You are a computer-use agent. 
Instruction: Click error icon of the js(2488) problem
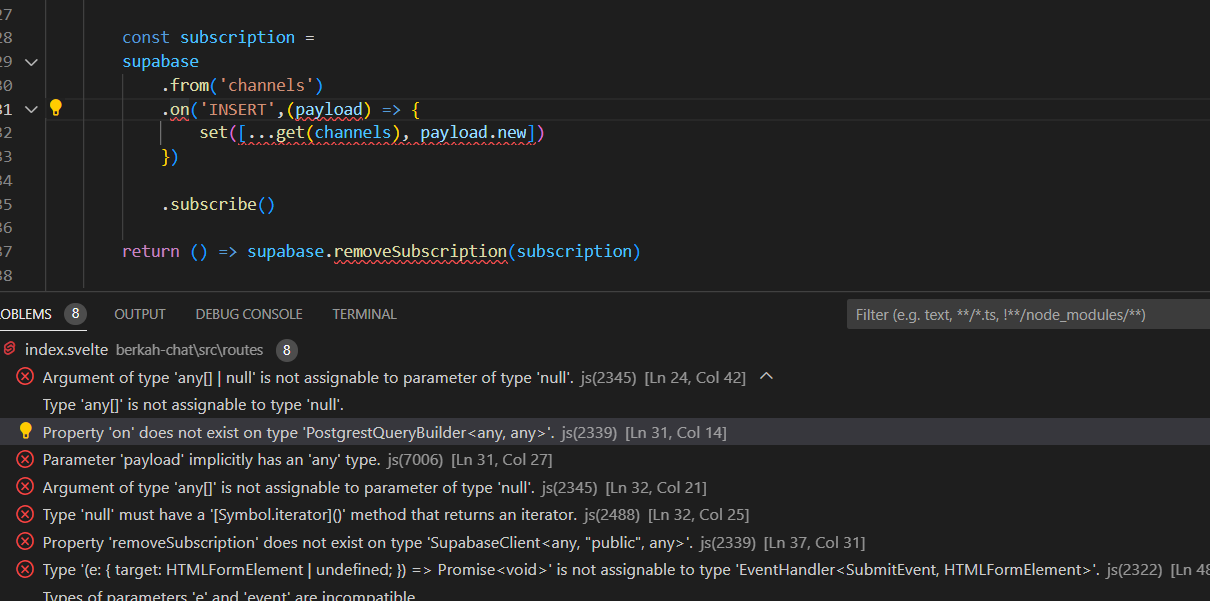pos(26,515)
